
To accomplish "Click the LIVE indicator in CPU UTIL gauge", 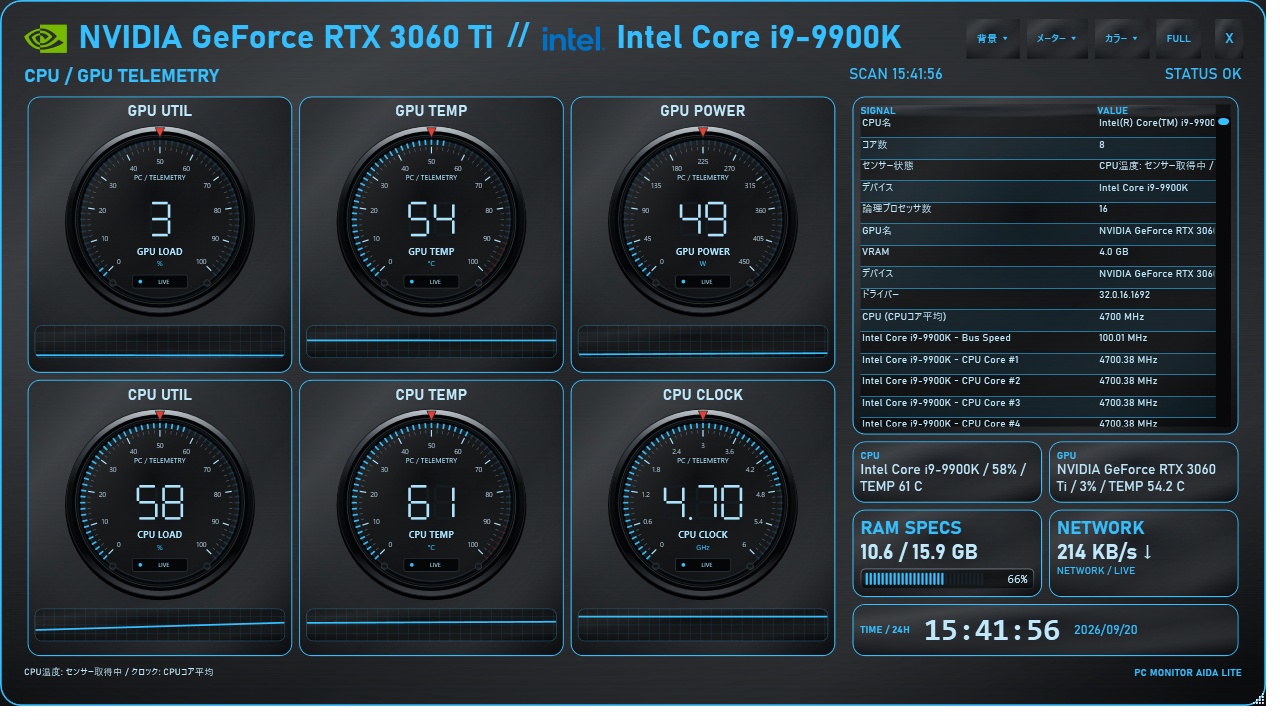I will (160, 565).
